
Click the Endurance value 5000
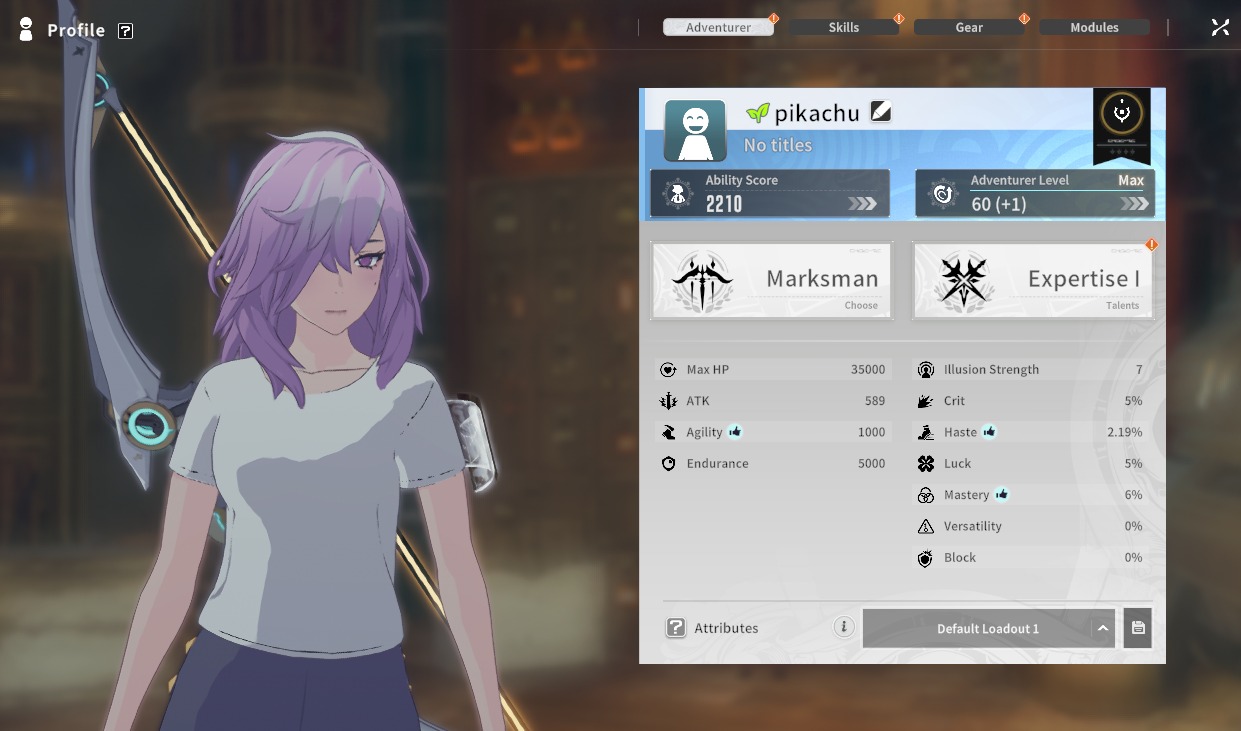point(871,464)
